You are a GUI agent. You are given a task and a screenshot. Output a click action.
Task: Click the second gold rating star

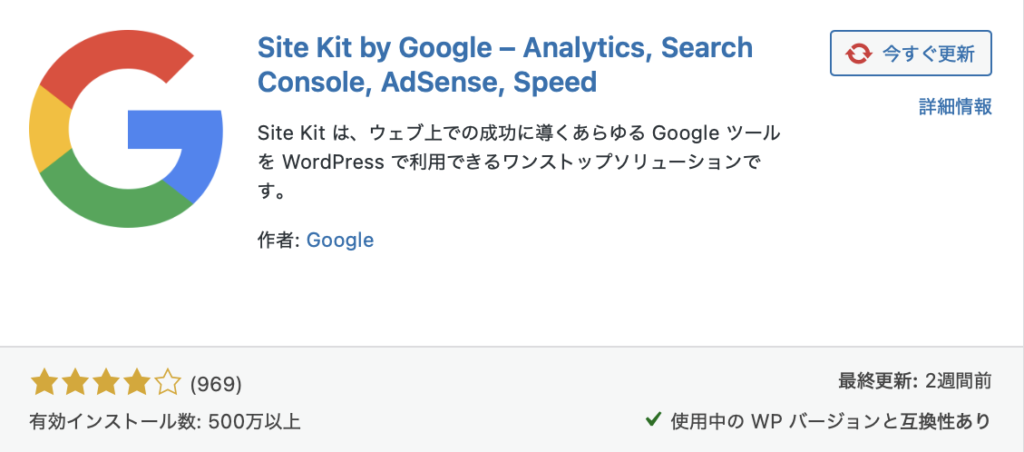point(74,382)
